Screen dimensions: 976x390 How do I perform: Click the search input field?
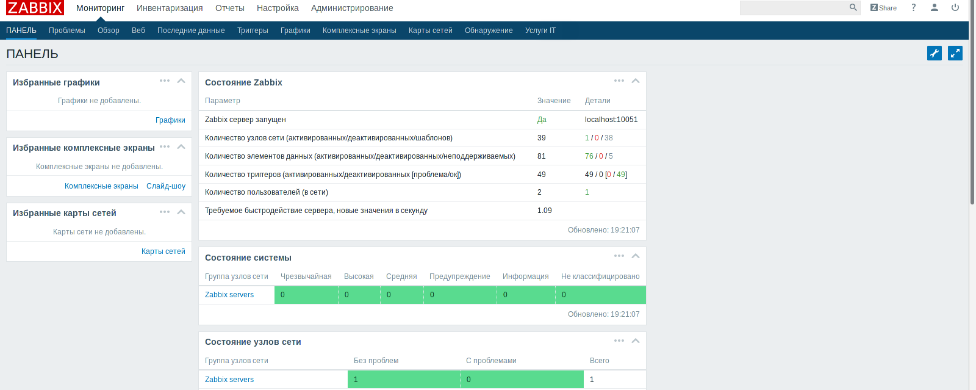click(794, 8)
